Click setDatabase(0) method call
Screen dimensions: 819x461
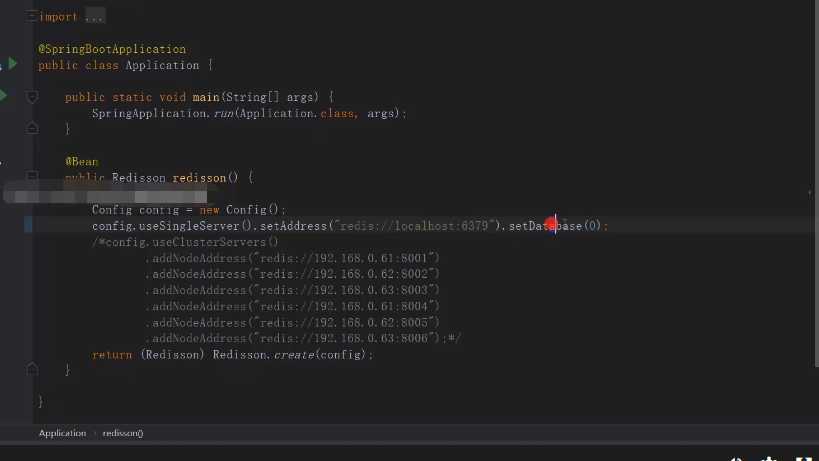pyautogui.click(x=555, y=226)
